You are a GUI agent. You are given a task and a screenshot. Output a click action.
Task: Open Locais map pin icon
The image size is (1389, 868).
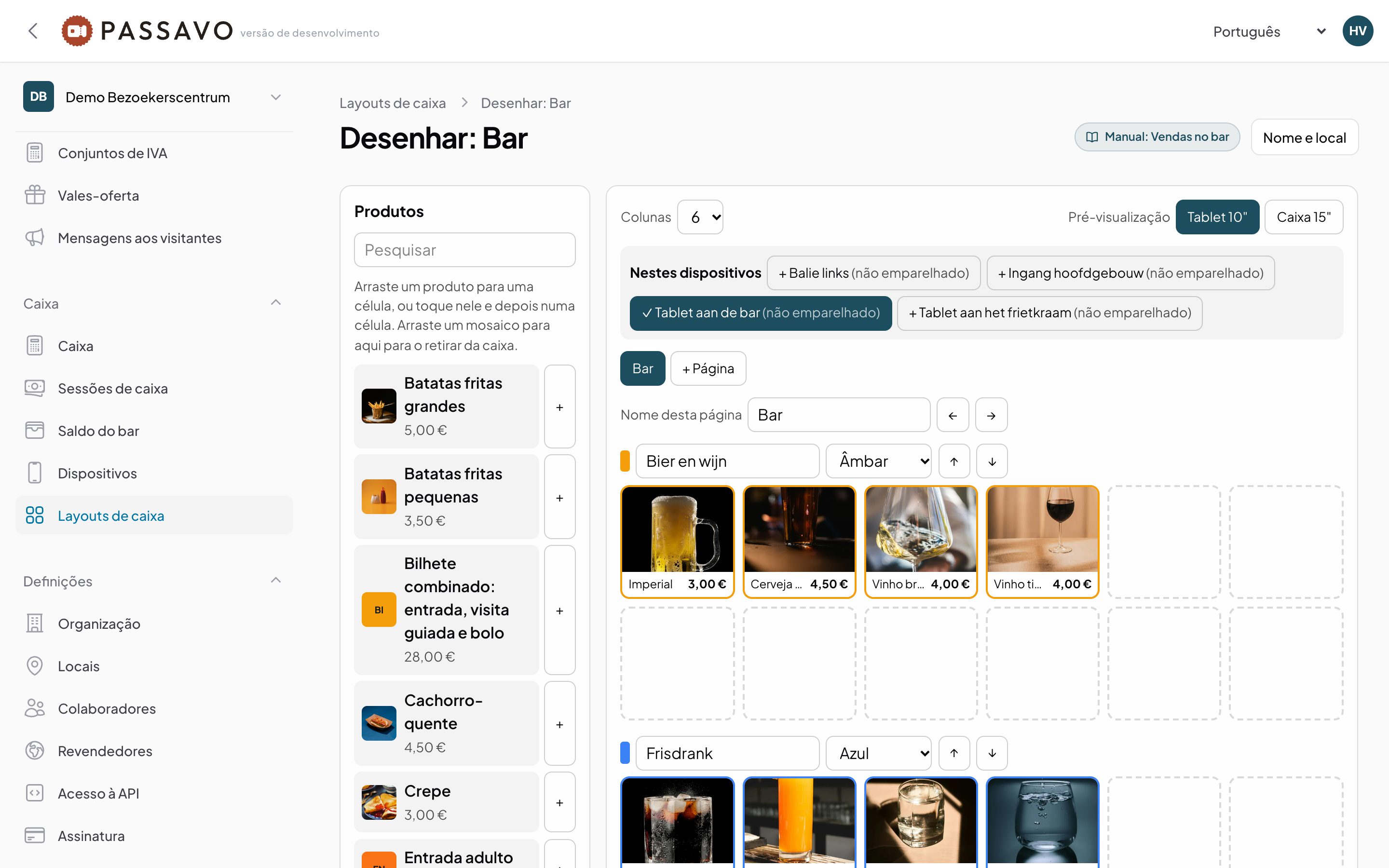pyautogui.click(x=34, y=666)
